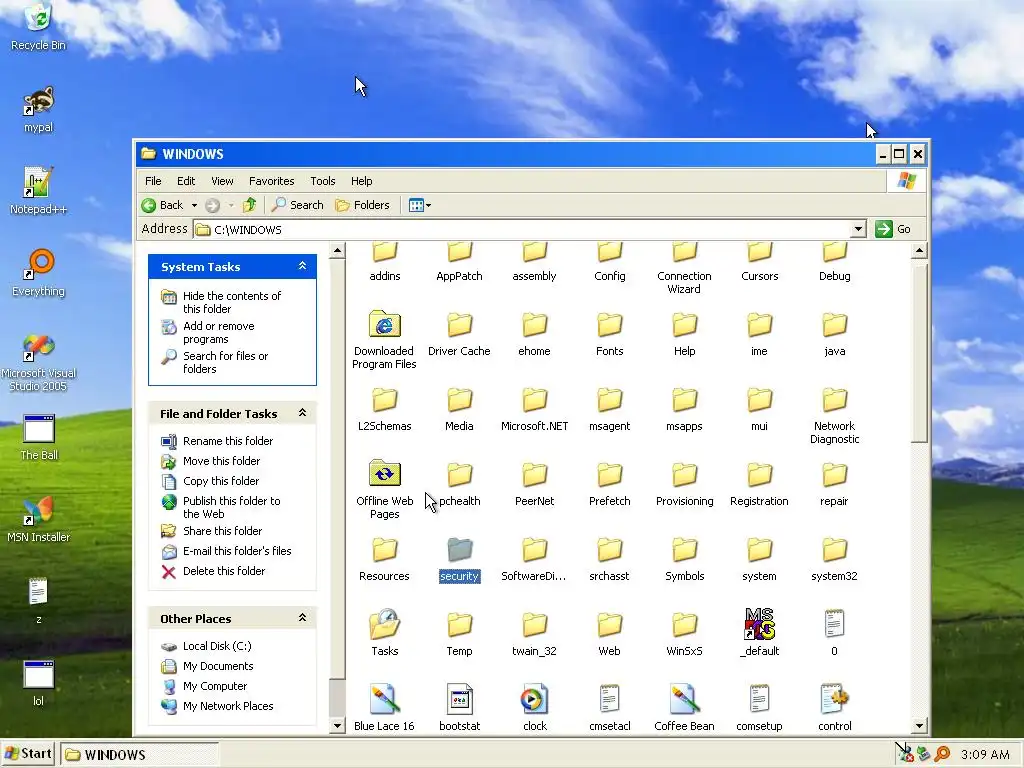Toggle the Folders pane button
The width and height of the screenshot is (1024, 768).
coord(362,205)
